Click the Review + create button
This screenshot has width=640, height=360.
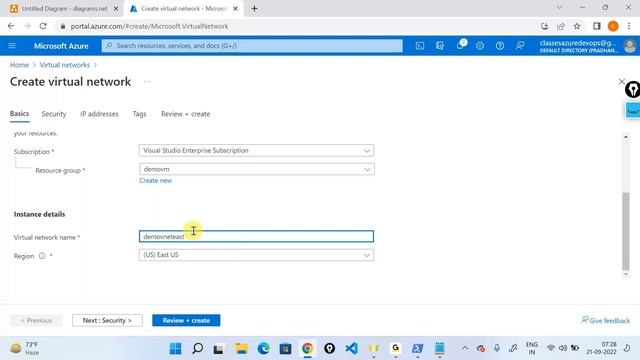186,320
